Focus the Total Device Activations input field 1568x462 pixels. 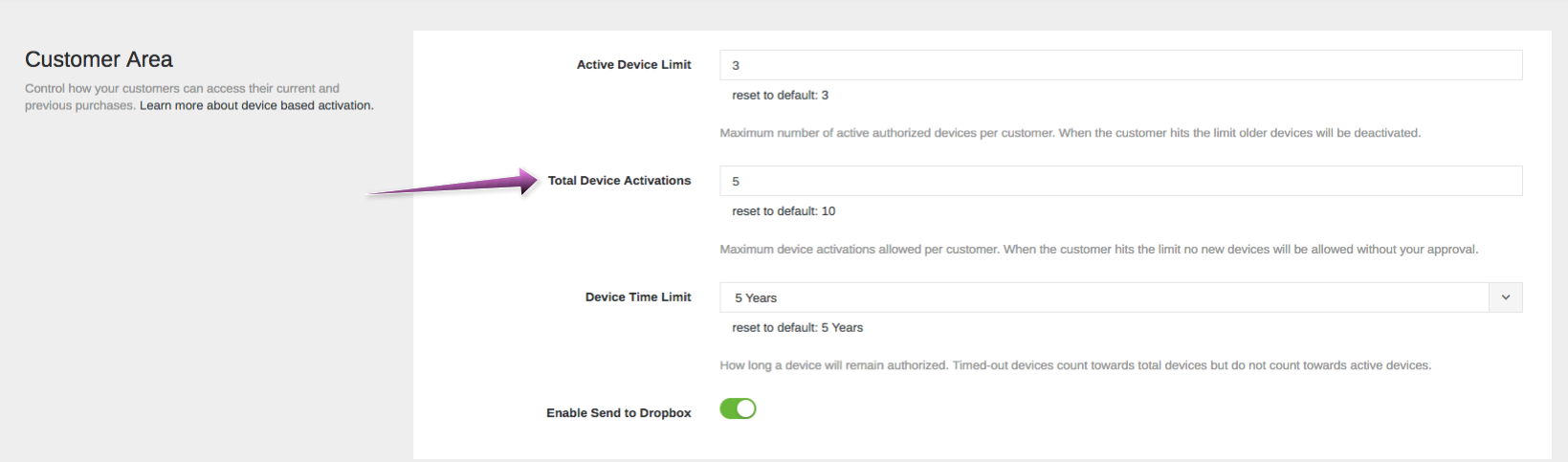click(x=1120, y=181)
